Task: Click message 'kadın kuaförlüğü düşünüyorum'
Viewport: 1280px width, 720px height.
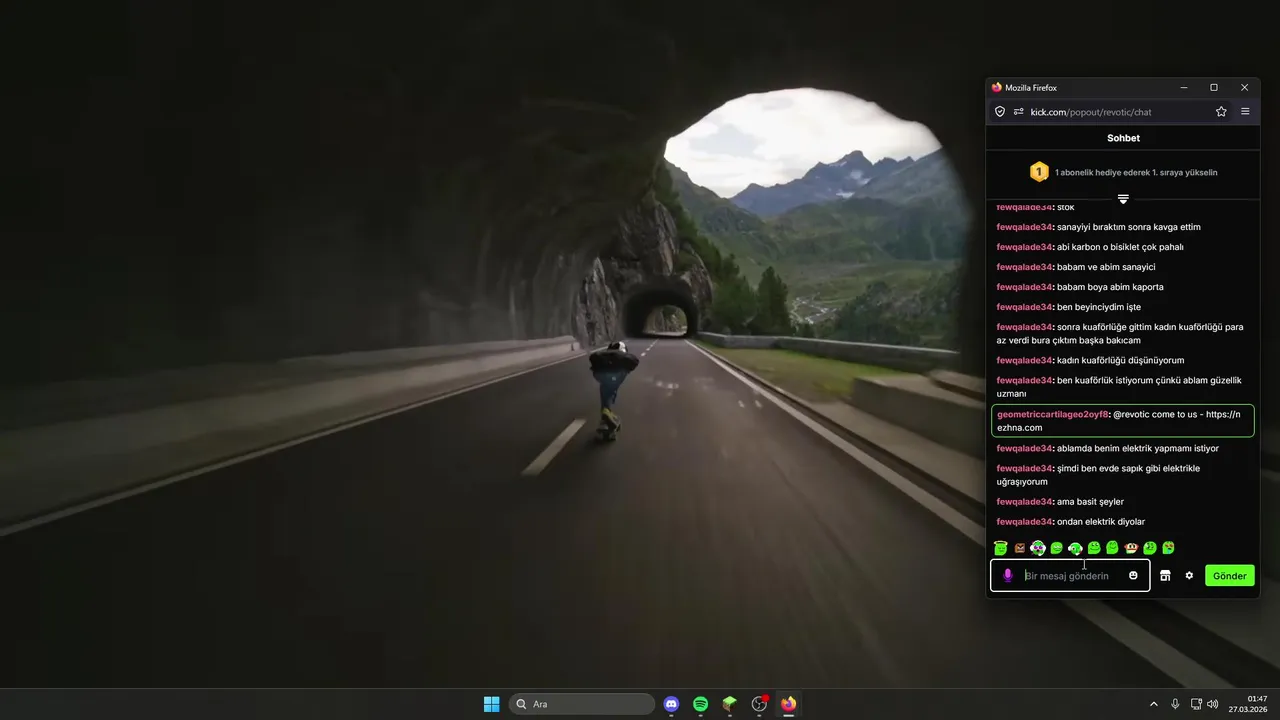Action: (x=1121, y=360)
